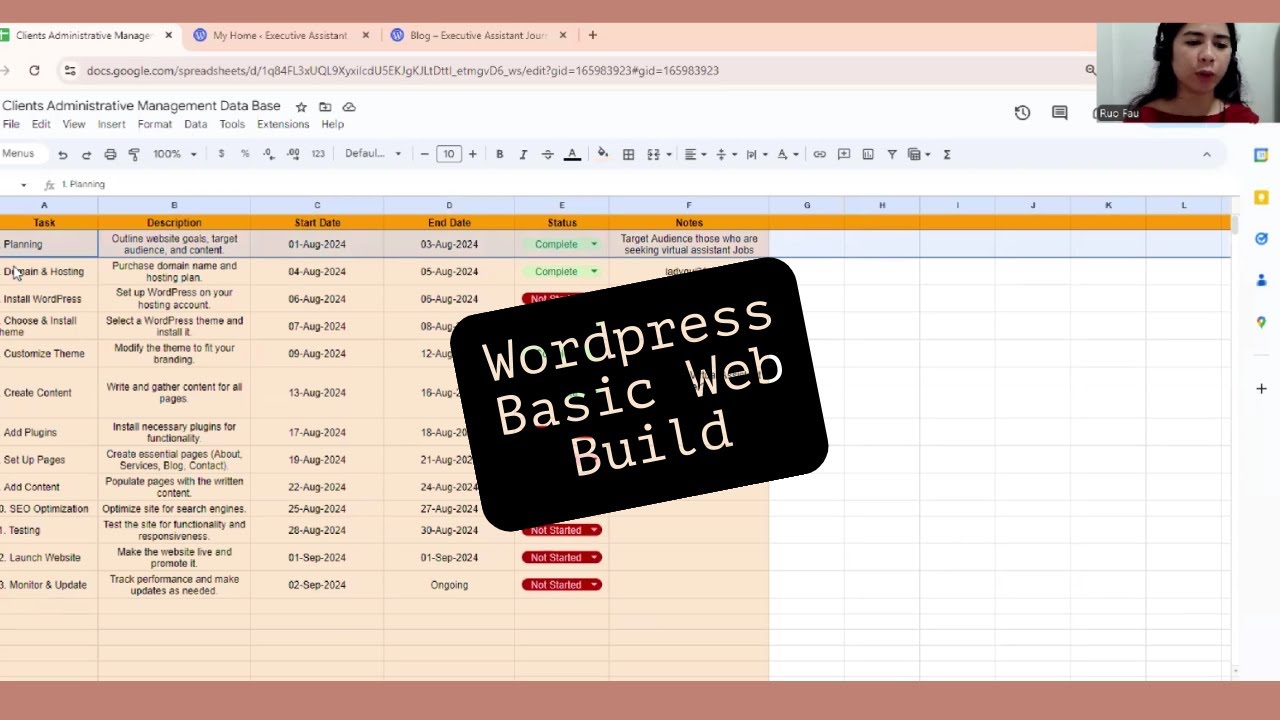This screenshot has width=1280, height=720.
Task: Open comments panel in the header
Action: (1060, 113)
